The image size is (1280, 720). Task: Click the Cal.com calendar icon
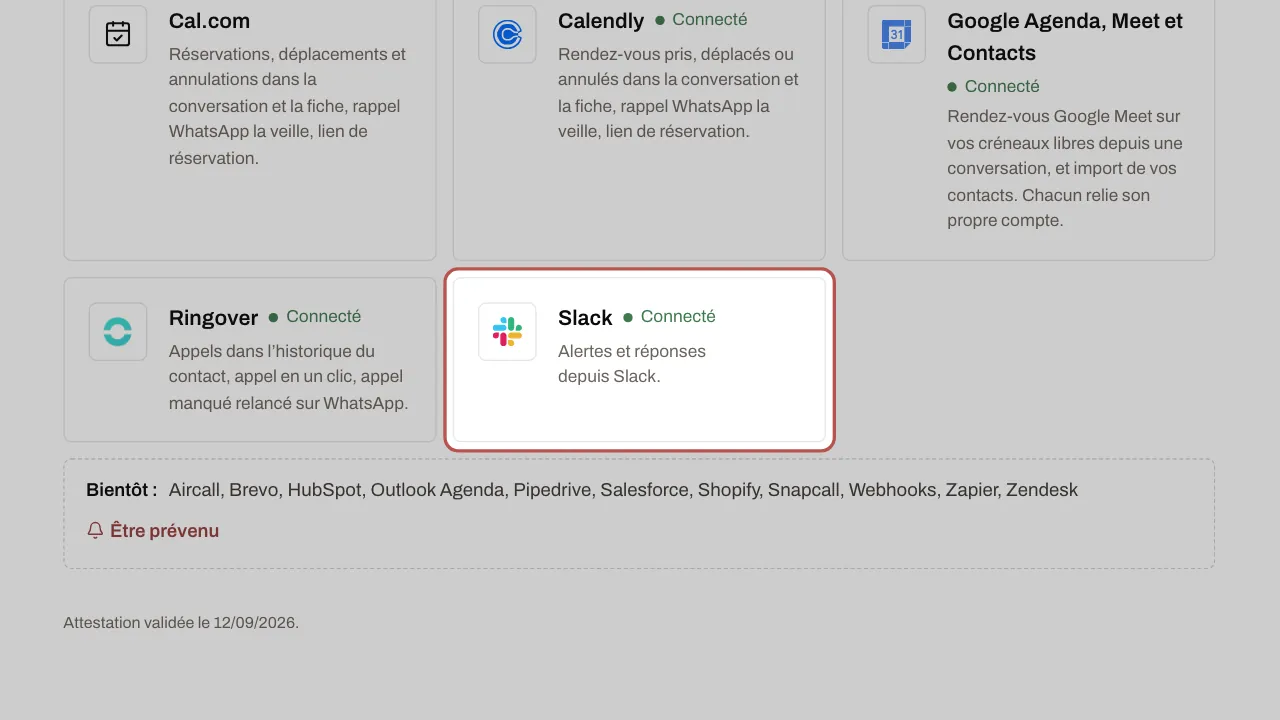coord(118,34)
